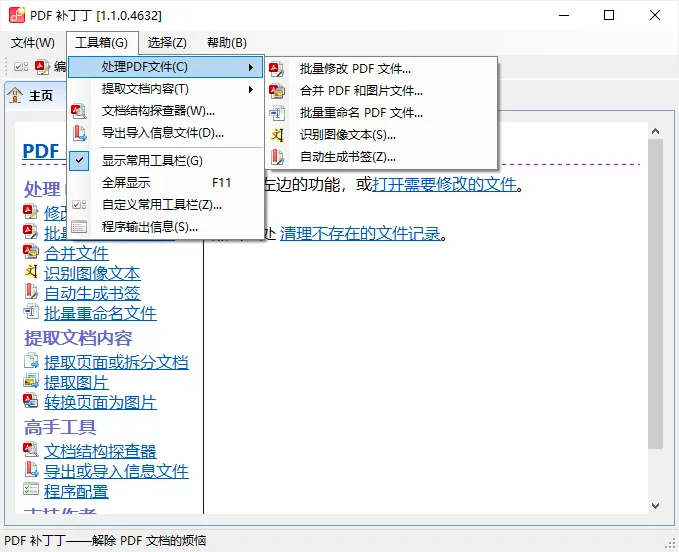Click the program output info icon in menu
This screenshot has width=679, height=552.
79,227
